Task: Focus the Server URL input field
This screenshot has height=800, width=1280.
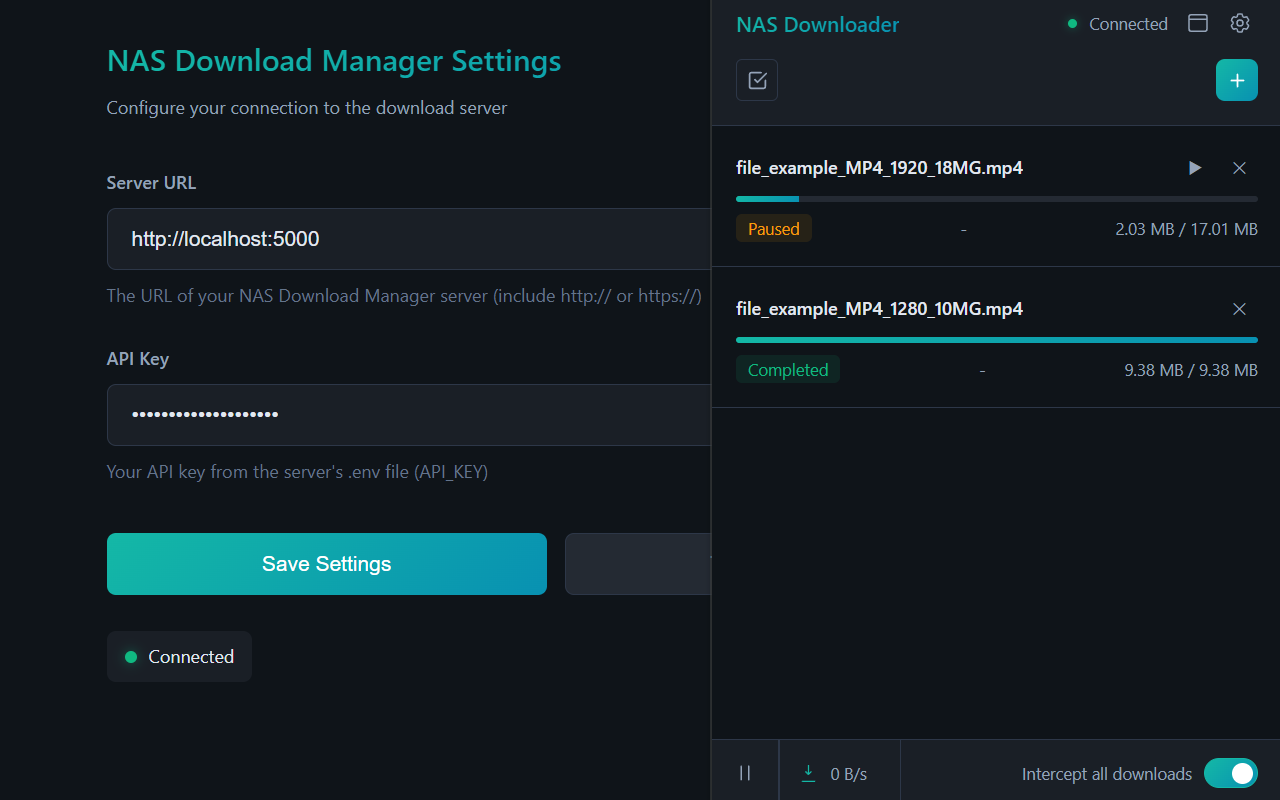Action: click(409, 239)
